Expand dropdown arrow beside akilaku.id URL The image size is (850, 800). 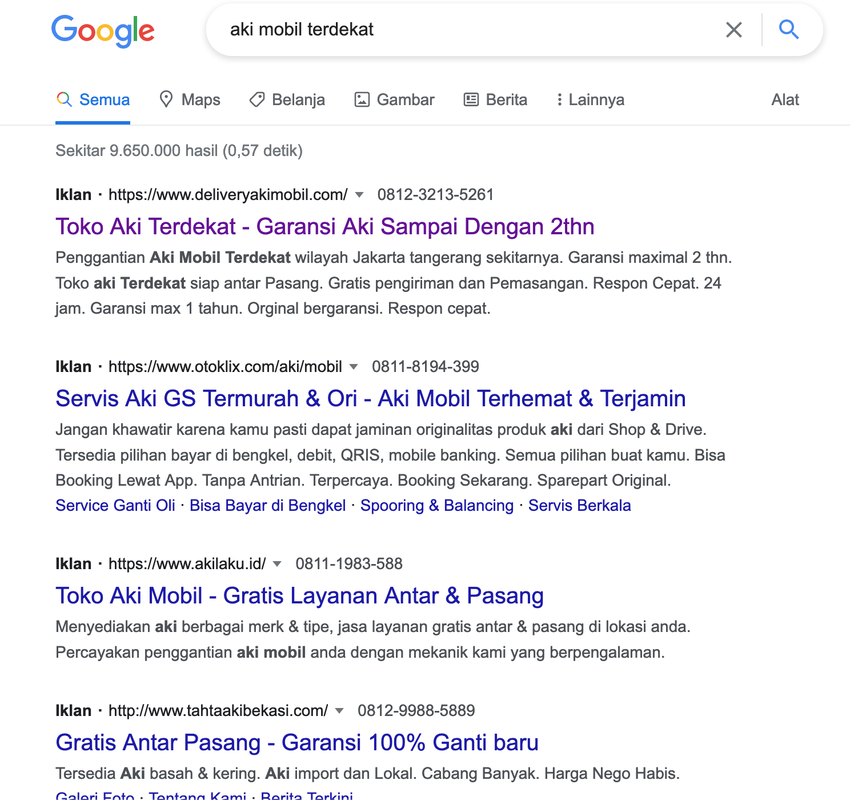[x=278, y=564]
